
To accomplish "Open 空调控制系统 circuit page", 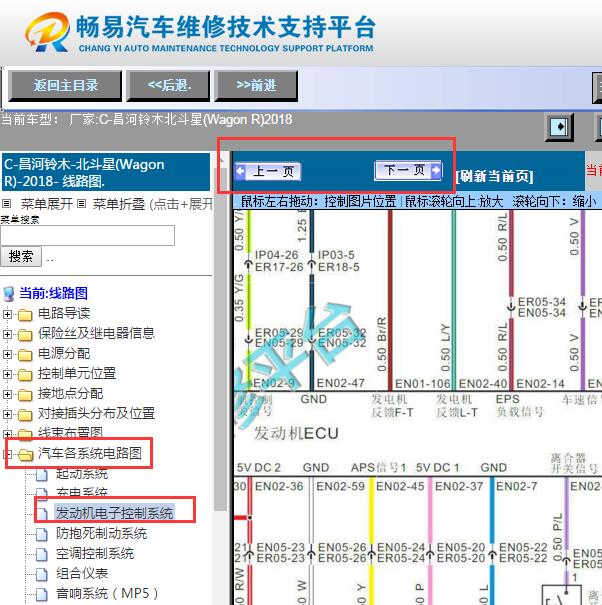I will (x=95, y=554).
